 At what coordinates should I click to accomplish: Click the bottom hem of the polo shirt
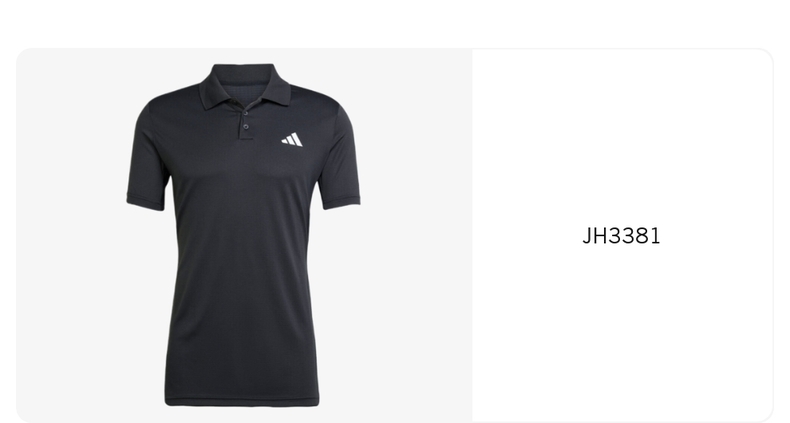coord(242,401)
